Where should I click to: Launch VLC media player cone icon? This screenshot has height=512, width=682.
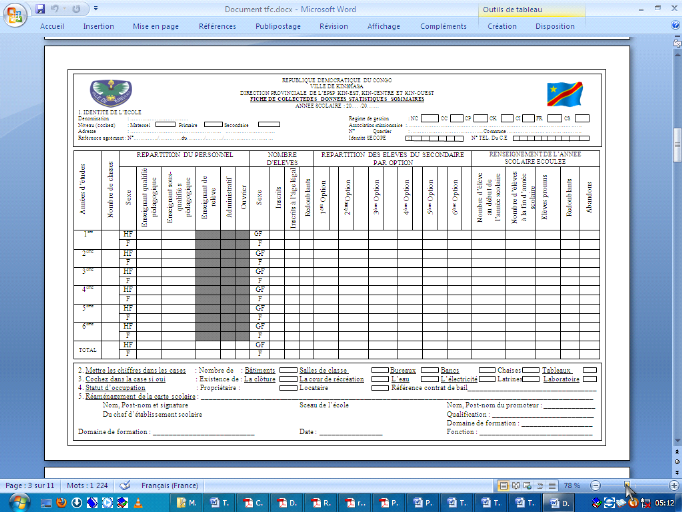[x=138, y=503]
